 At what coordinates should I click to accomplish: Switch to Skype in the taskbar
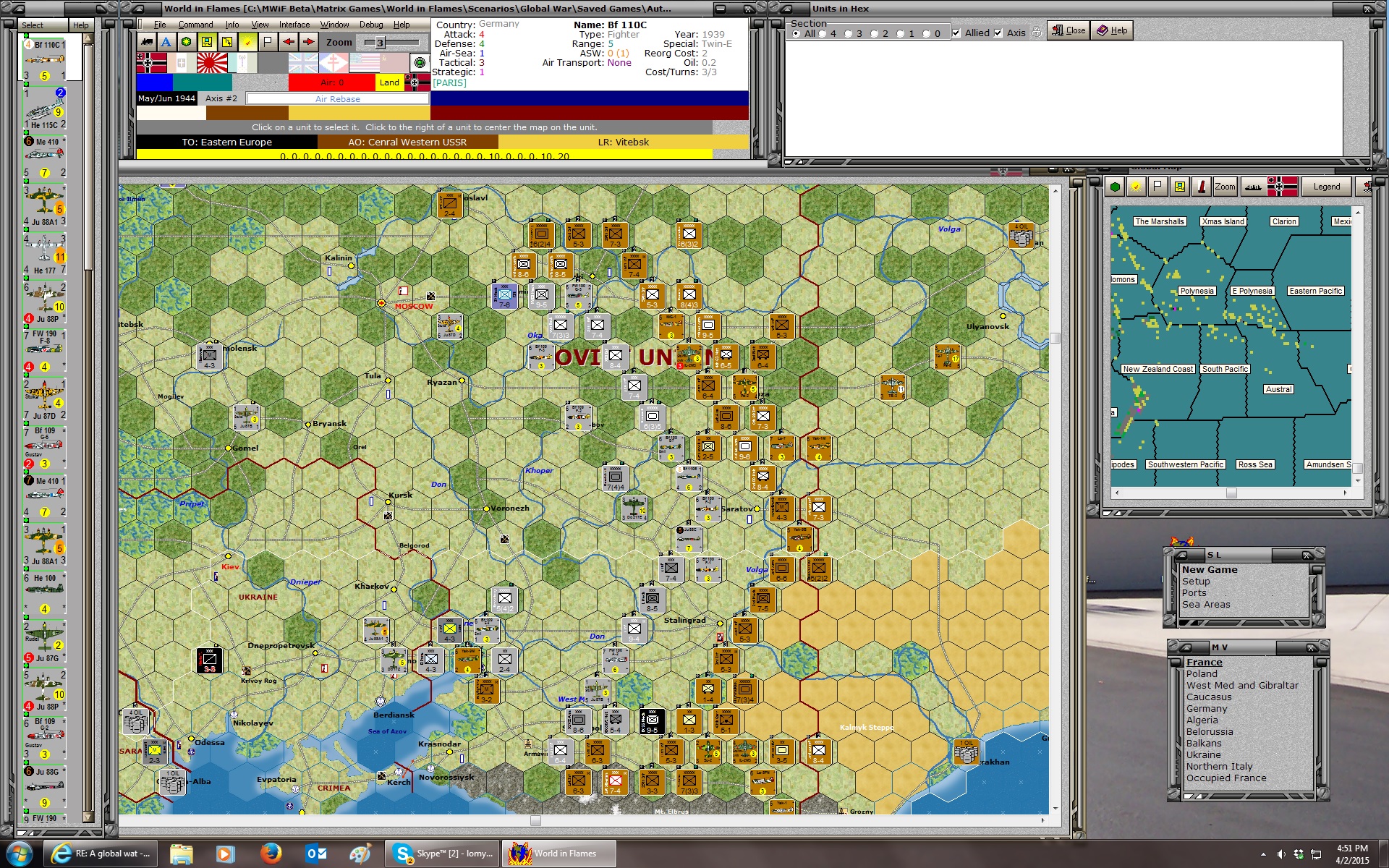point(442,854)
